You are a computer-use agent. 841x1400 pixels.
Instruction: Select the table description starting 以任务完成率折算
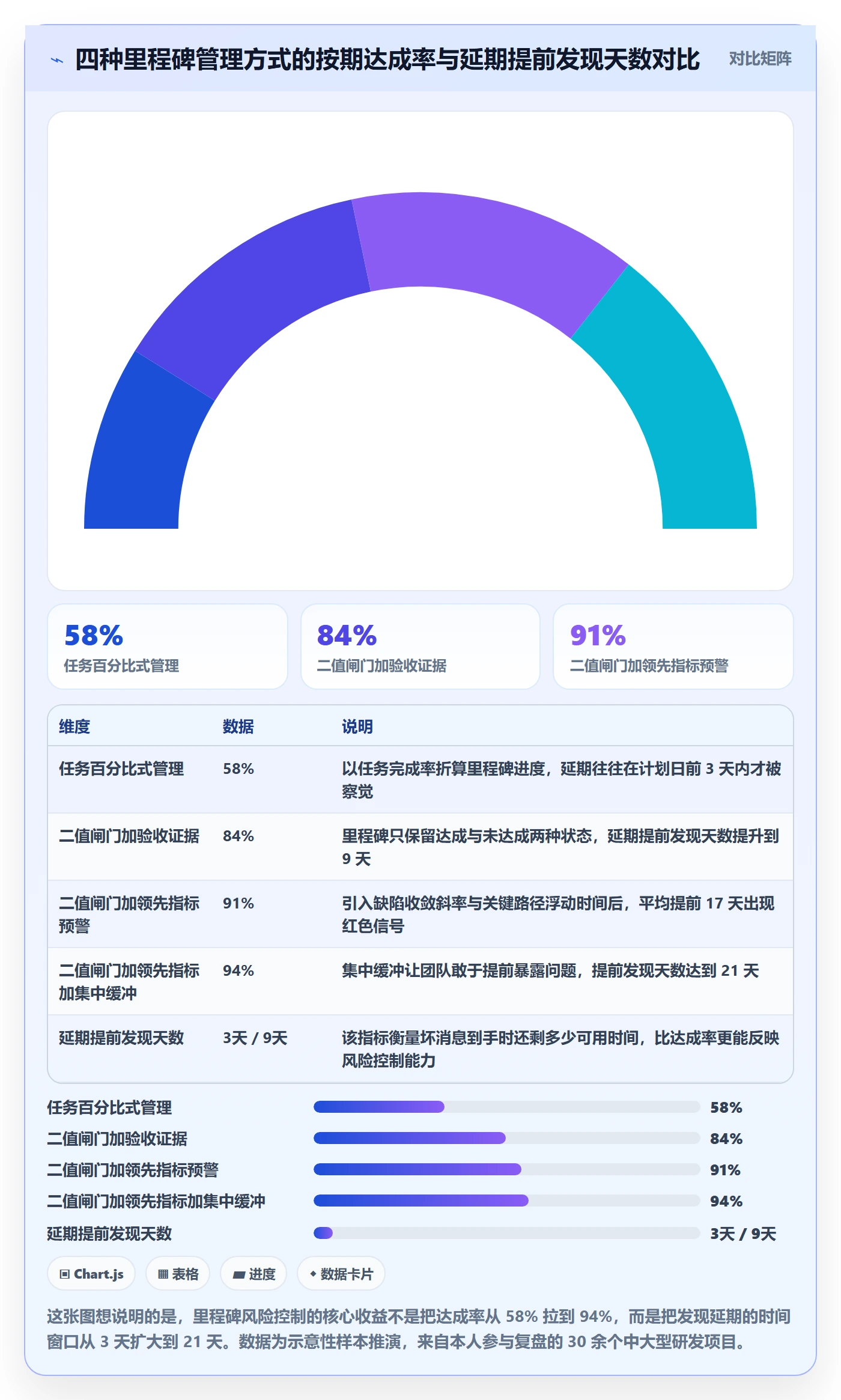point(562,780)
